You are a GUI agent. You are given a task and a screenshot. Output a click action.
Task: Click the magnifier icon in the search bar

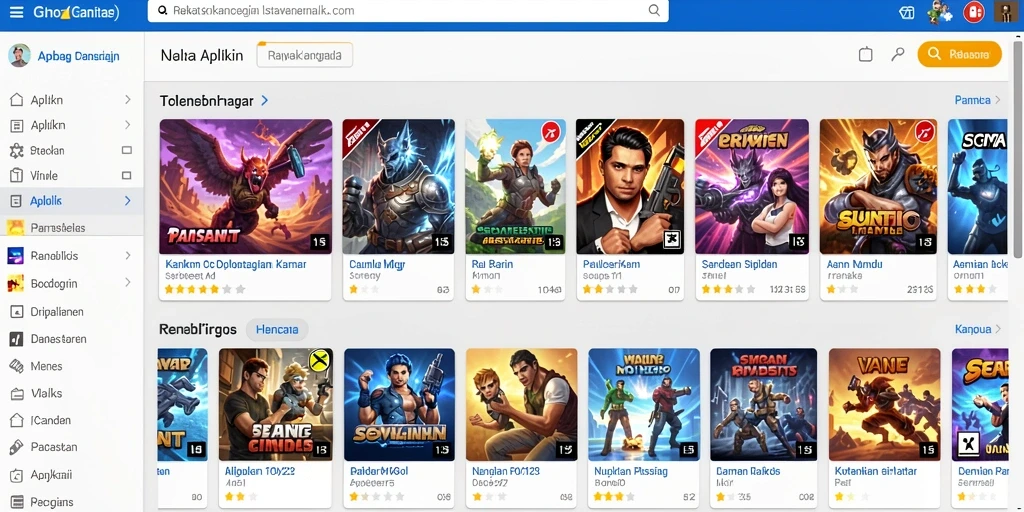pyautogui.click(x=653, y=10)
